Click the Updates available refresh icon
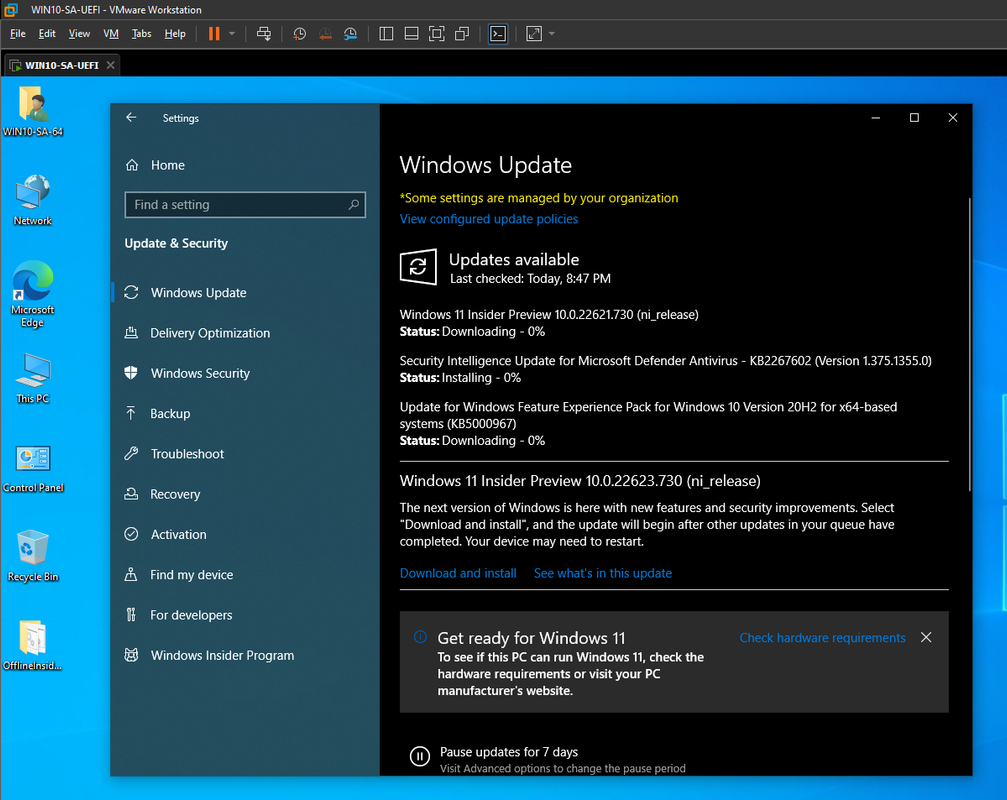Screen dimensions: 1007x800 point(418,266)
